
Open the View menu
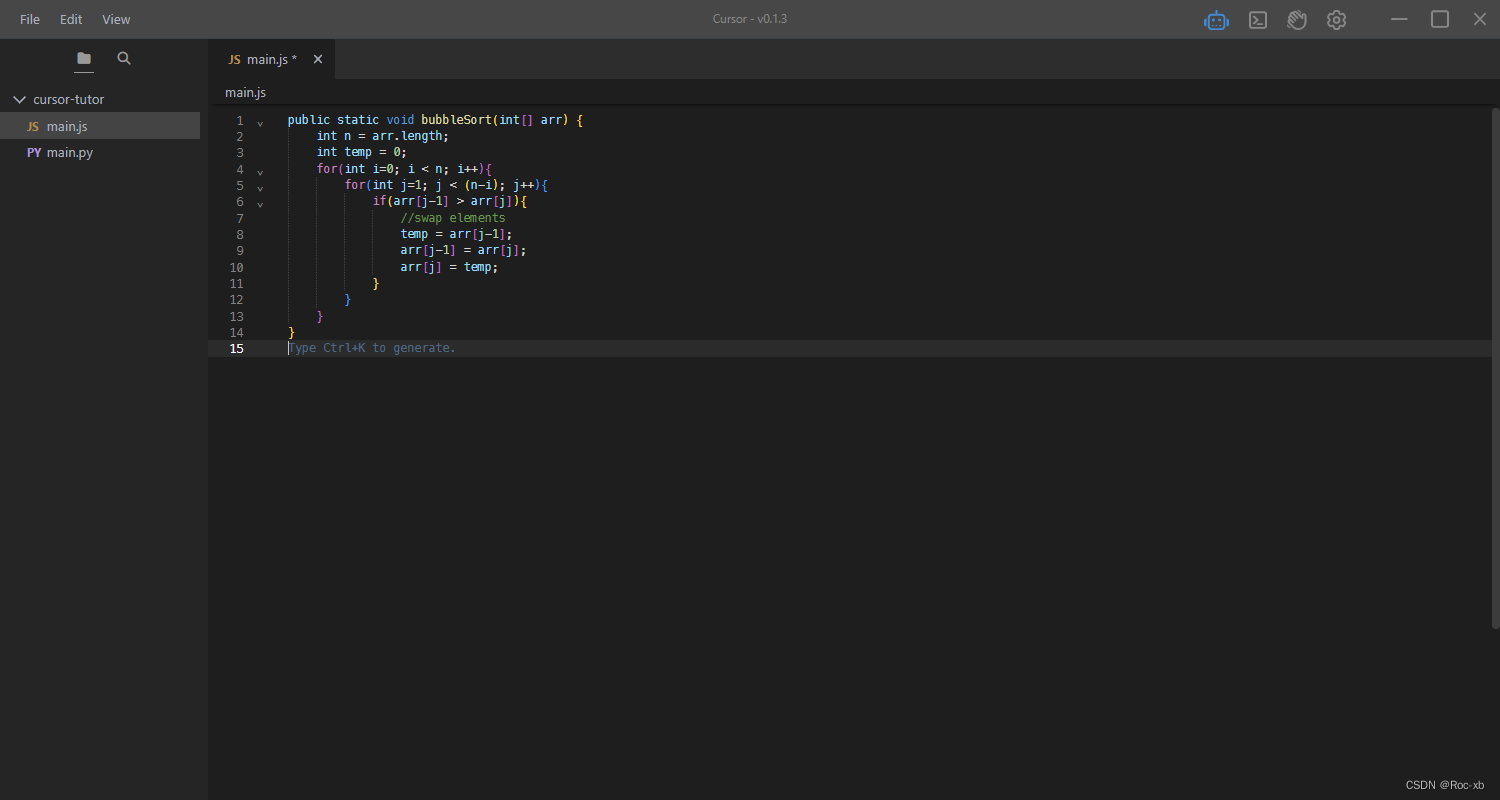pyautogui.click(x=116, y=19)
